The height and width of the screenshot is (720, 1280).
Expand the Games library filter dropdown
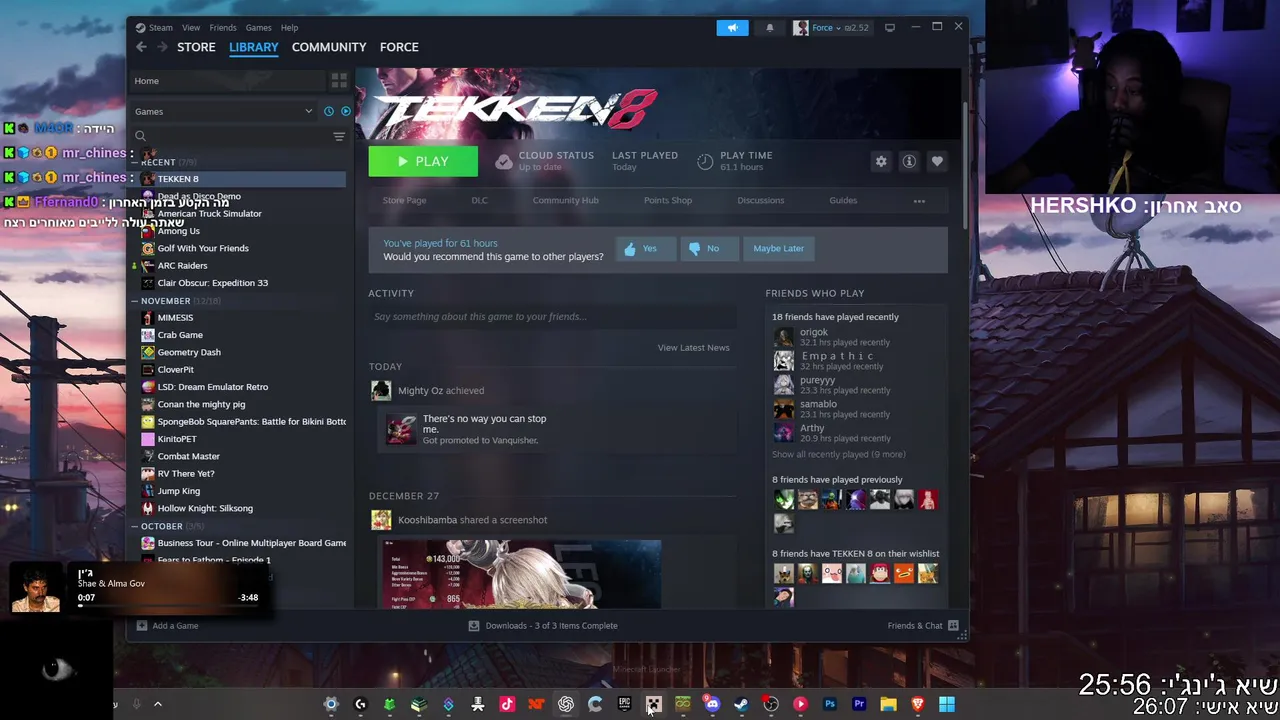(308, 111)
